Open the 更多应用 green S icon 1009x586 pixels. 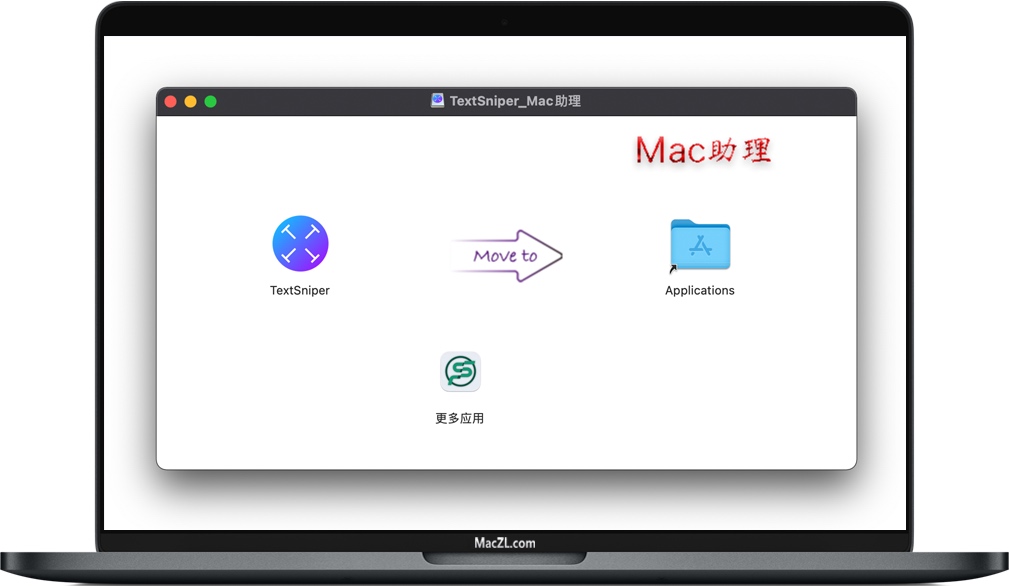coord(460,371)
